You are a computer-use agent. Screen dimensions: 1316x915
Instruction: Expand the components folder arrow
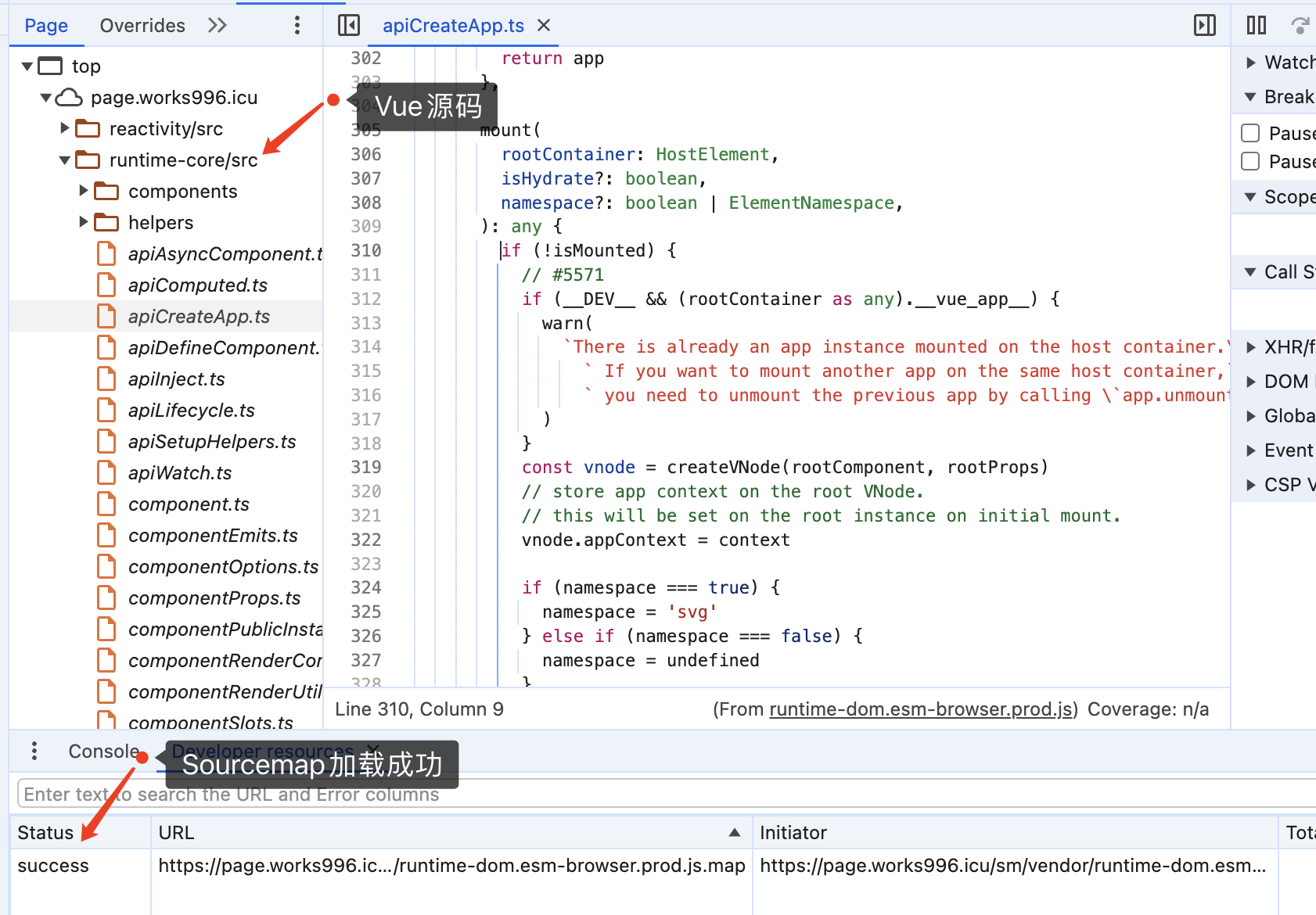[84, 190]
